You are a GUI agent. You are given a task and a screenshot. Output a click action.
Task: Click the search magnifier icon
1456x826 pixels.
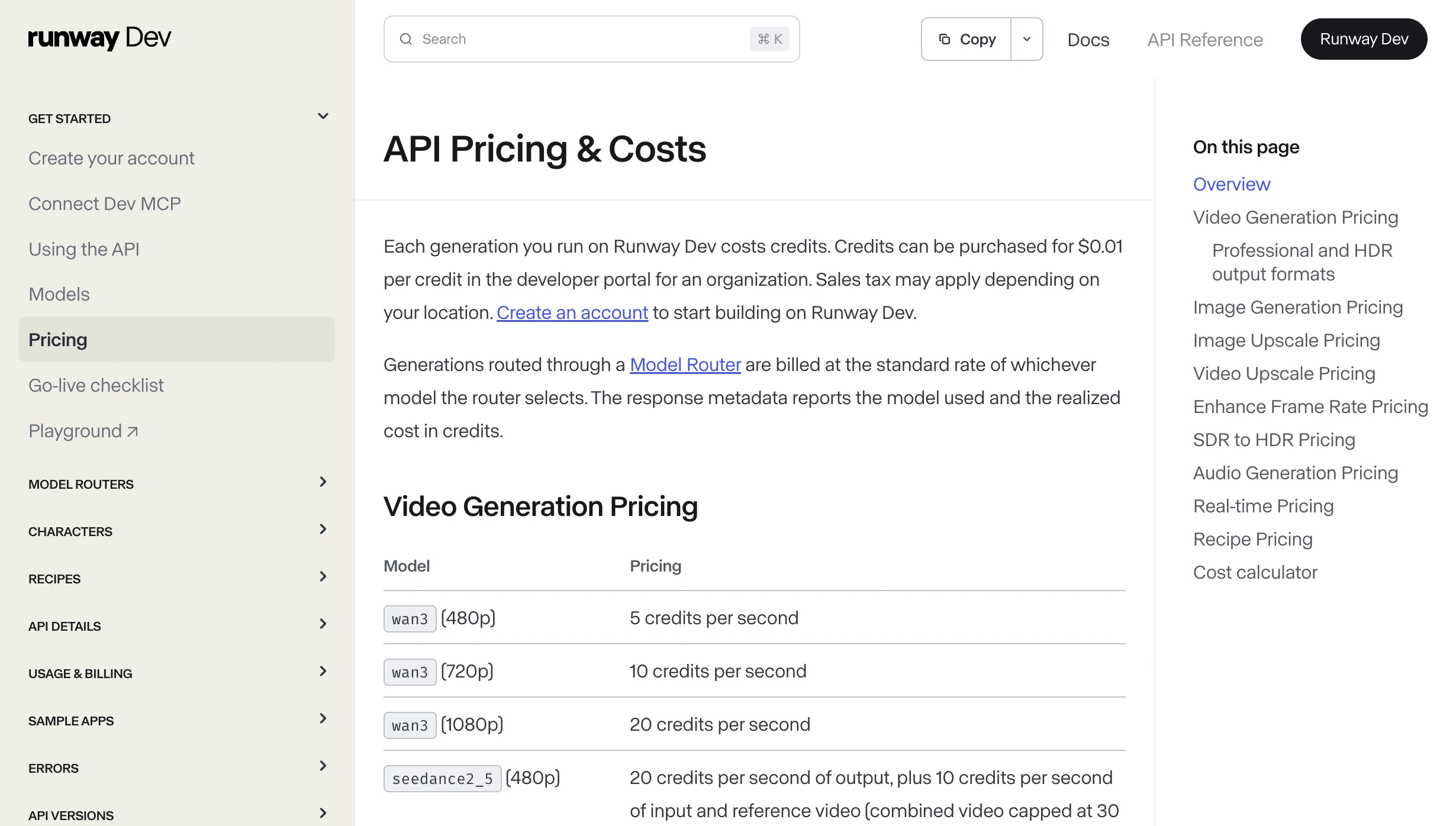[406, 39]
